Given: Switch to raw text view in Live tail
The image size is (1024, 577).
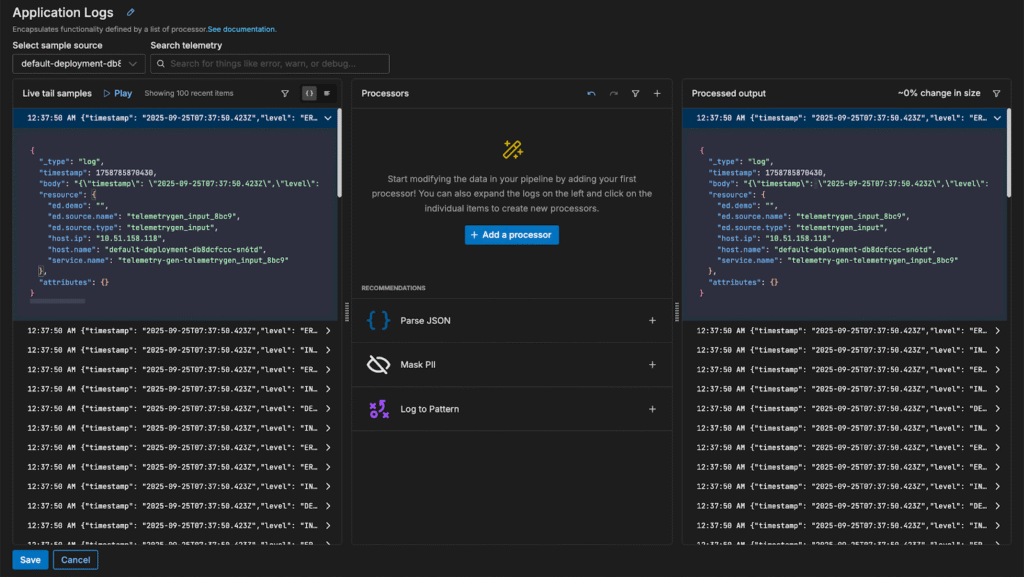Looking at the screenshot, I should pyautogui.click(x=327, y=93).
